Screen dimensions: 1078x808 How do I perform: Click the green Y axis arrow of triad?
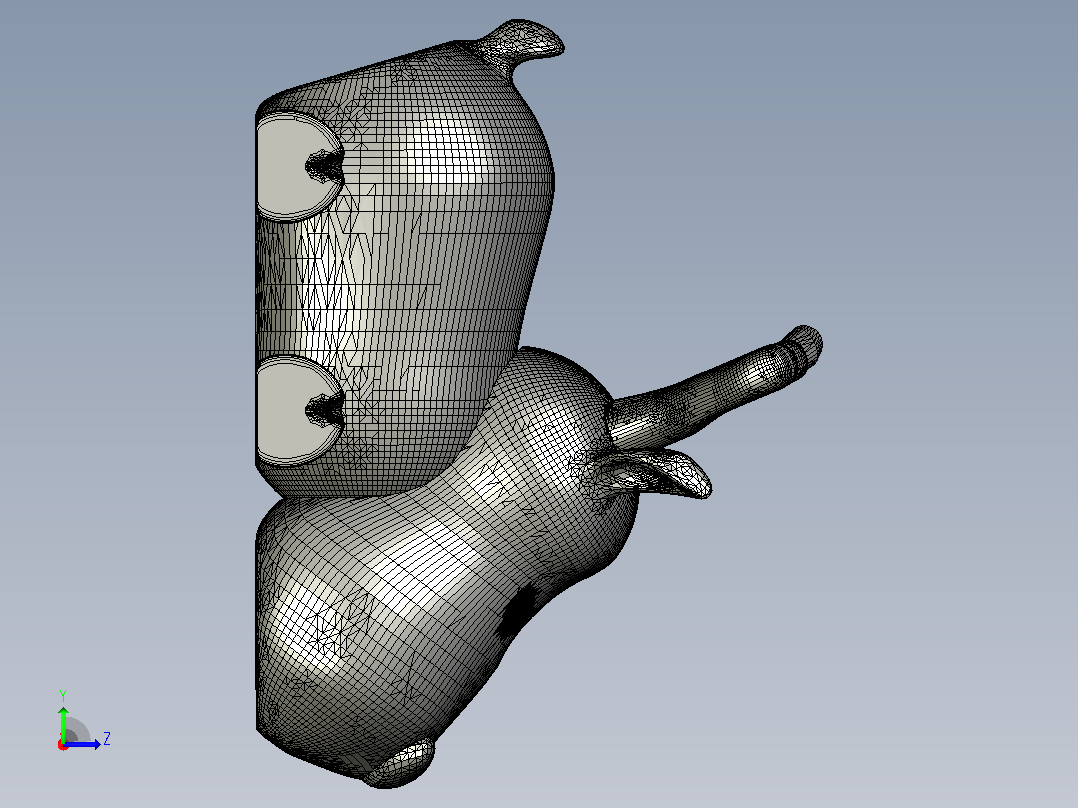63,723
